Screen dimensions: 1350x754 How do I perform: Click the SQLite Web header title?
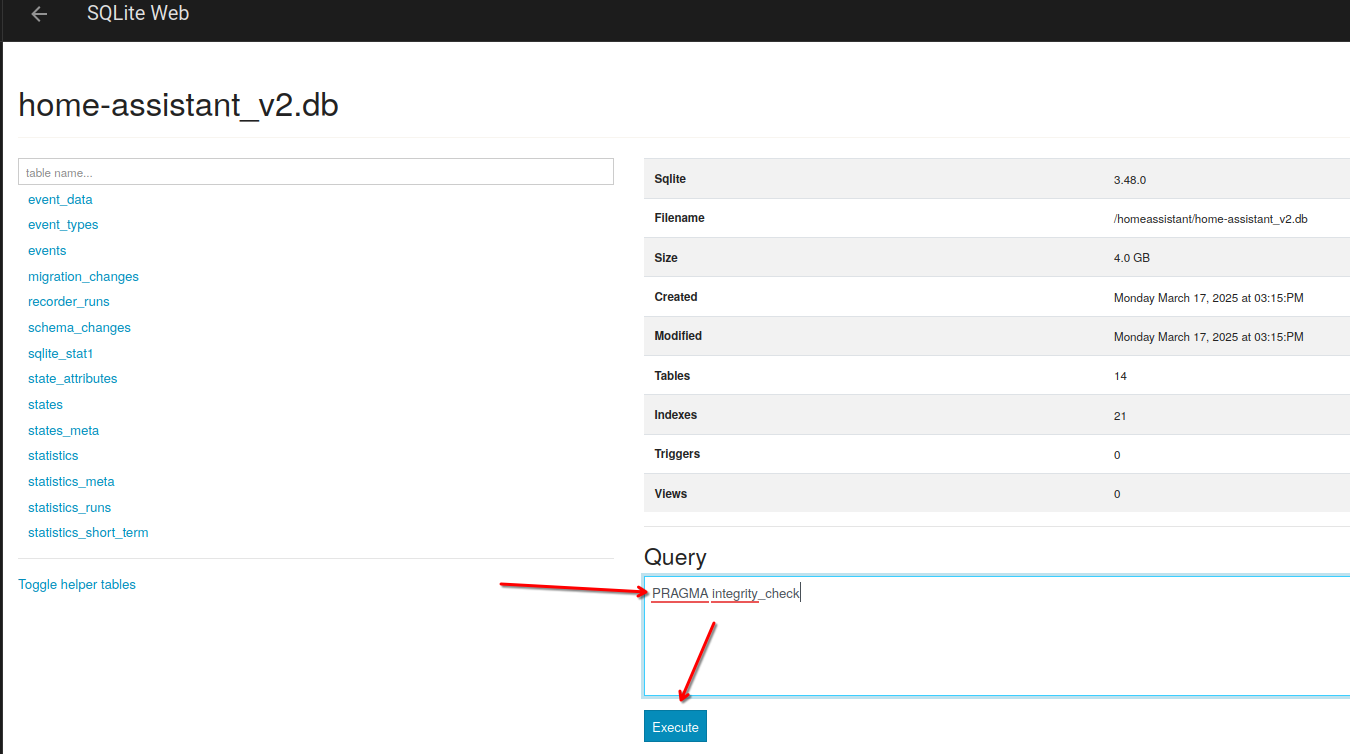[x=138, y=13]
